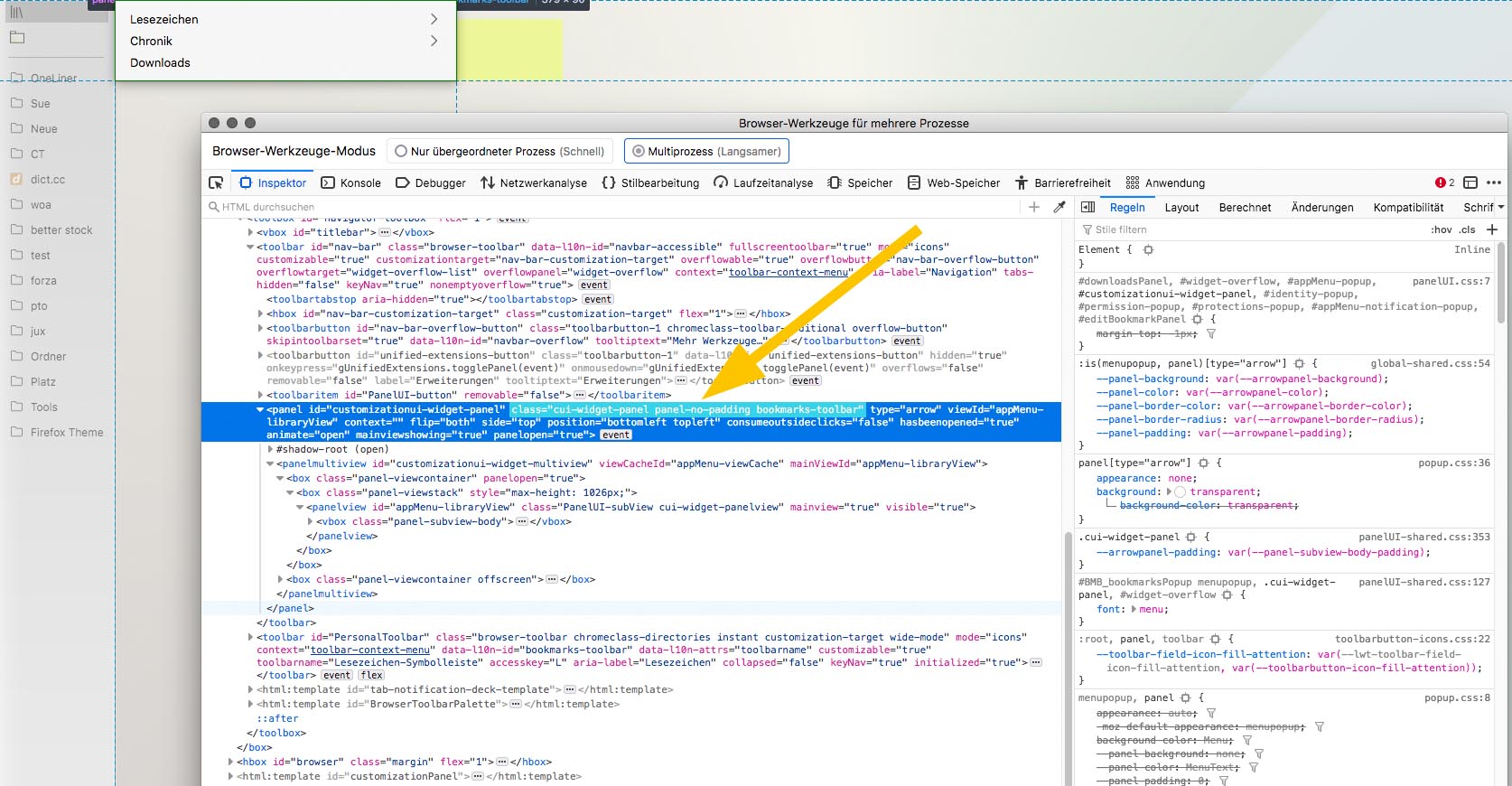Screen dimensions: 1512x786
Task: Open the three-dots devtools options menu
Action: click(1493, 182)
